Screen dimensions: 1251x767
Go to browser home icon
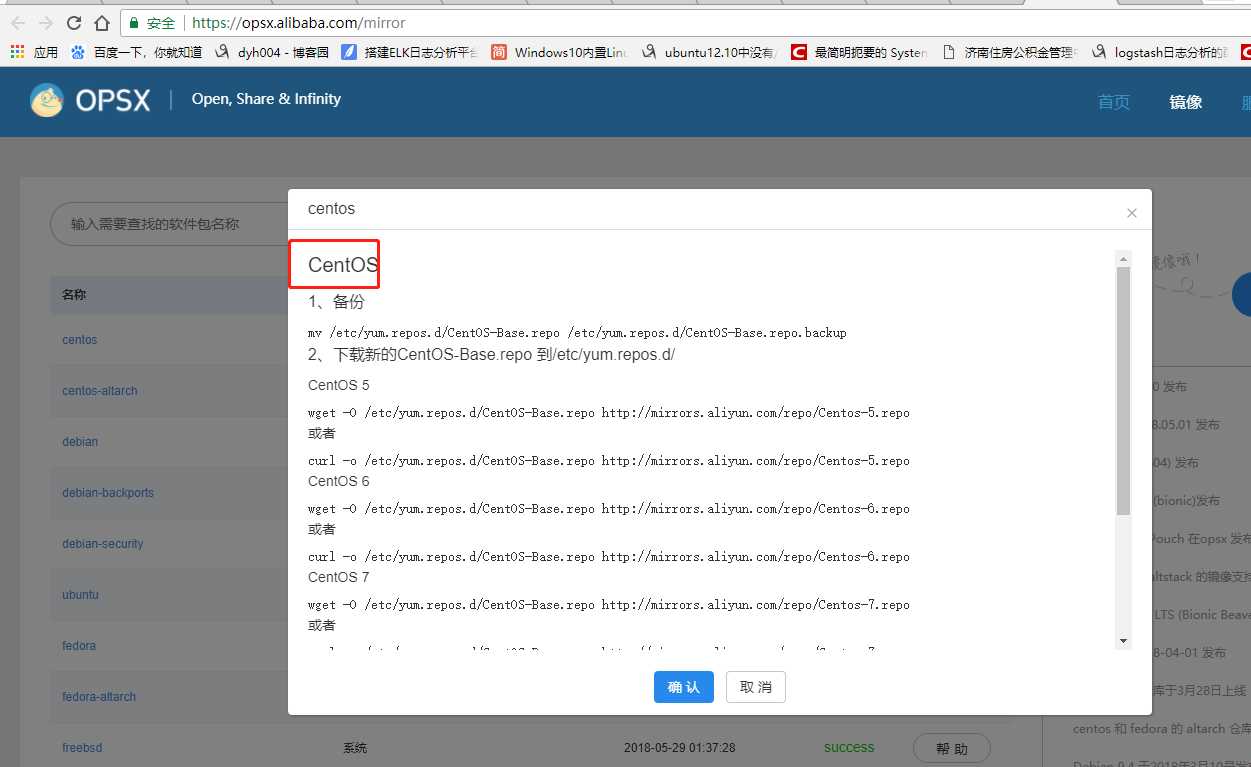(x=102, y=22)
